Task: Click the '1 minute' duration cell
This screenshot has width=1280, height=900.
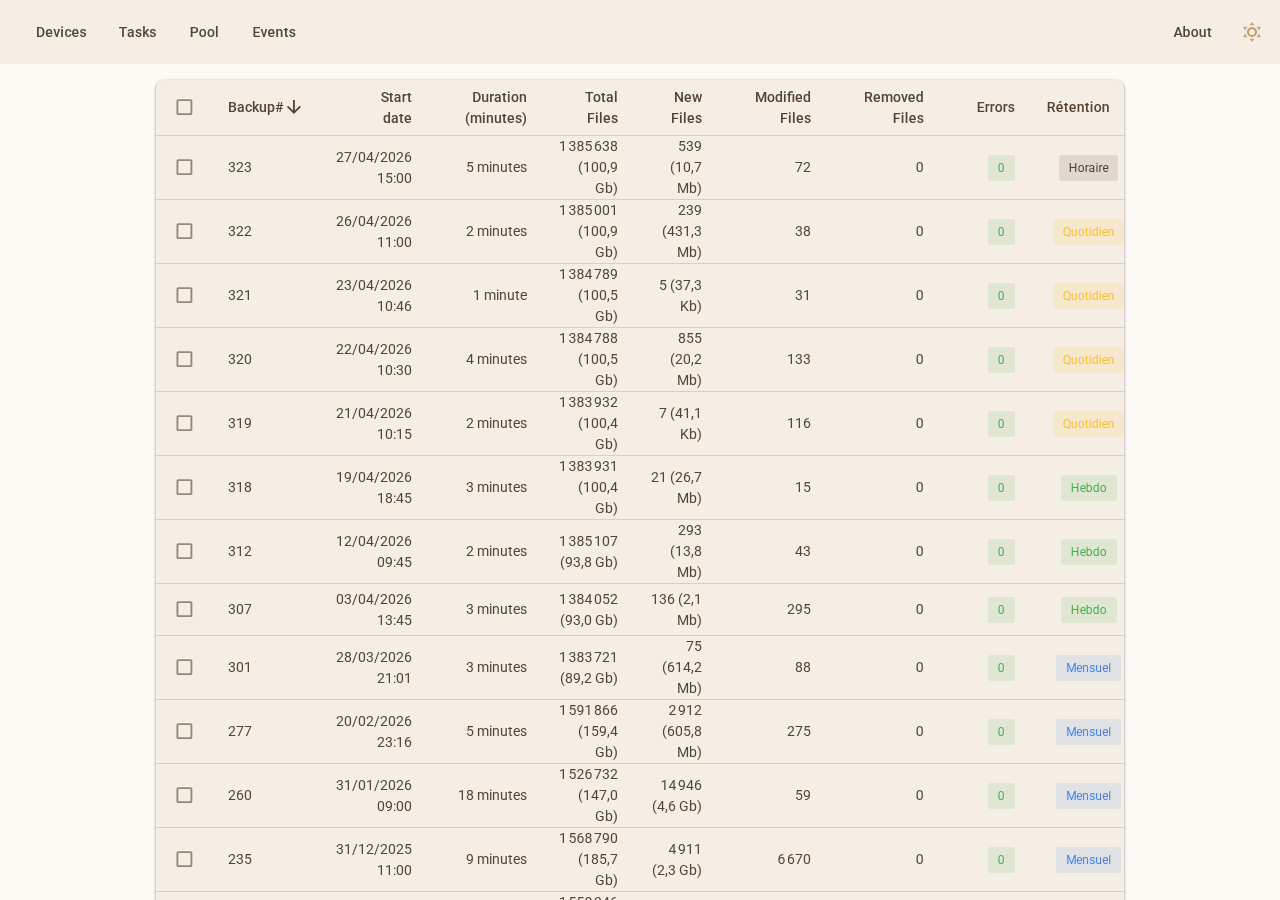Action: (500, 295)
